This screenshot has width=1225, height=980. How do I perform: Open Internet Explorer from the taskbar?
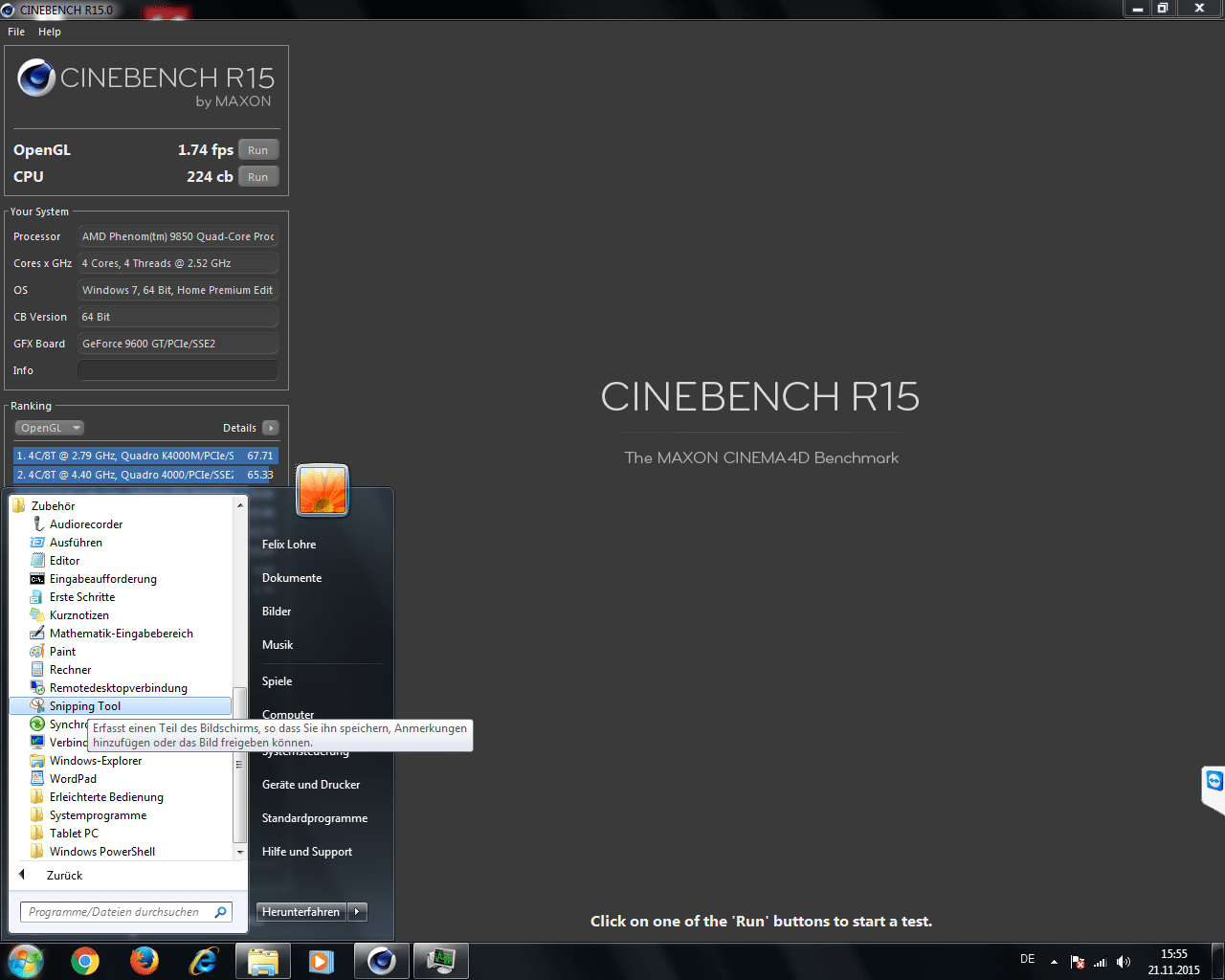click(204, 961)
